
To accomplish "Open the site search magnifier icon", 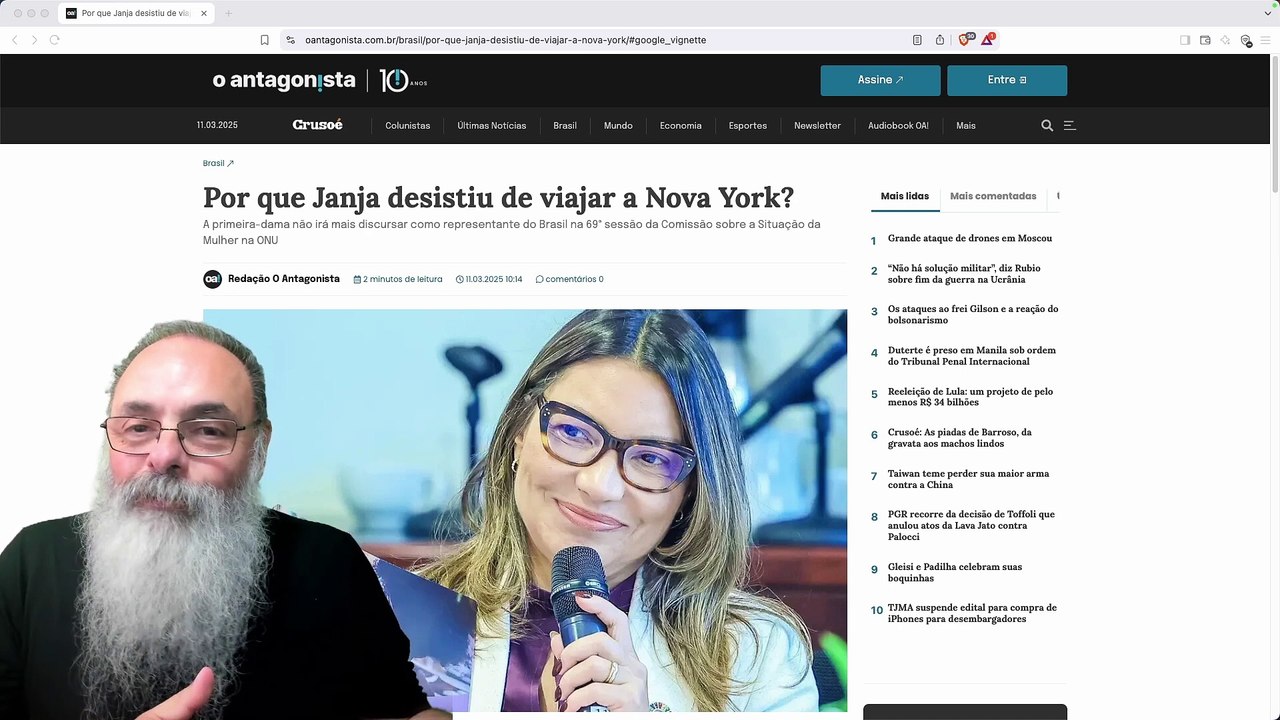I will (x=1047, y=126).
